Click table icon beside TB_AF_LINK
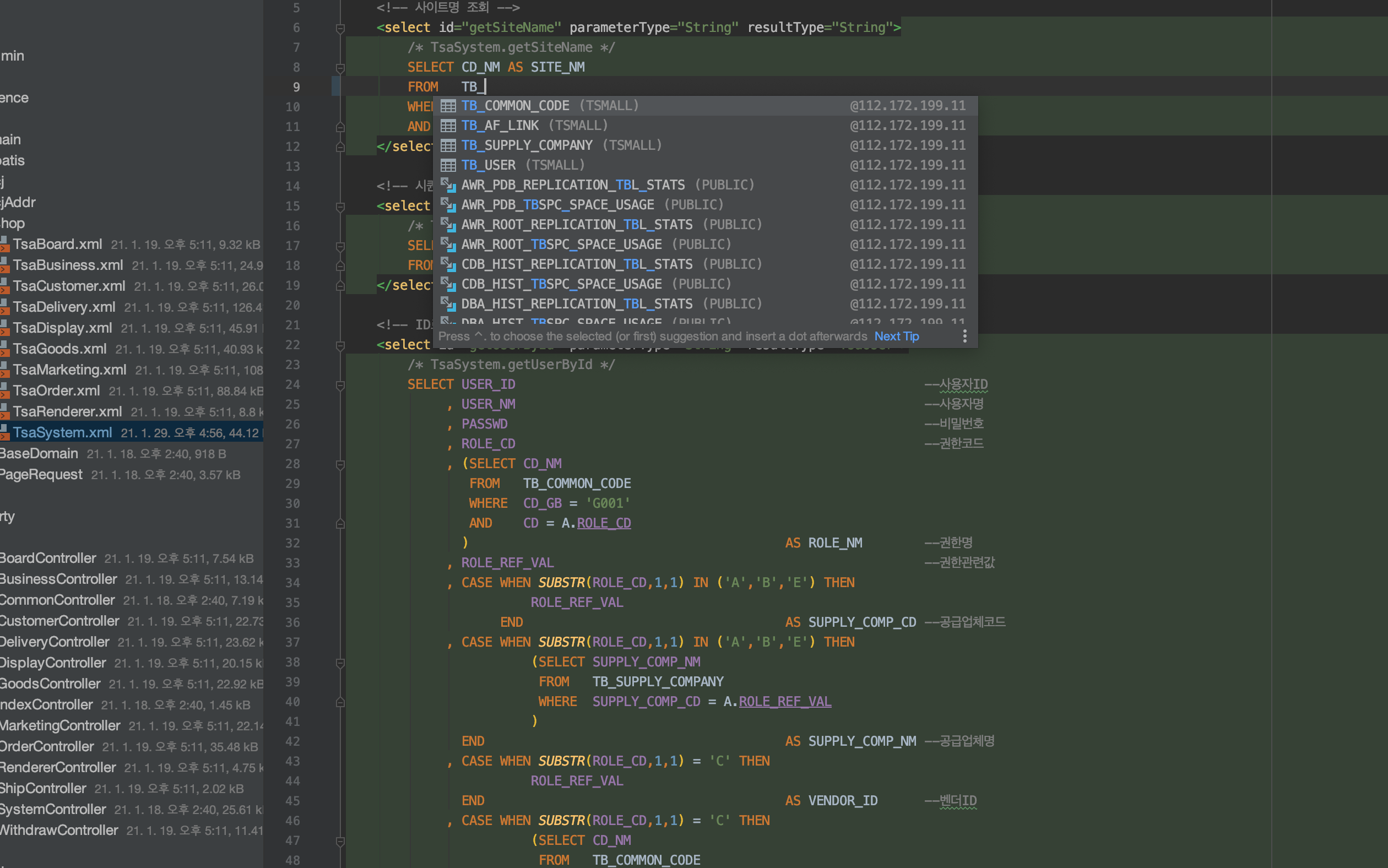Image resolution: width=1388 pixels, height=868 pixels. 448,126
